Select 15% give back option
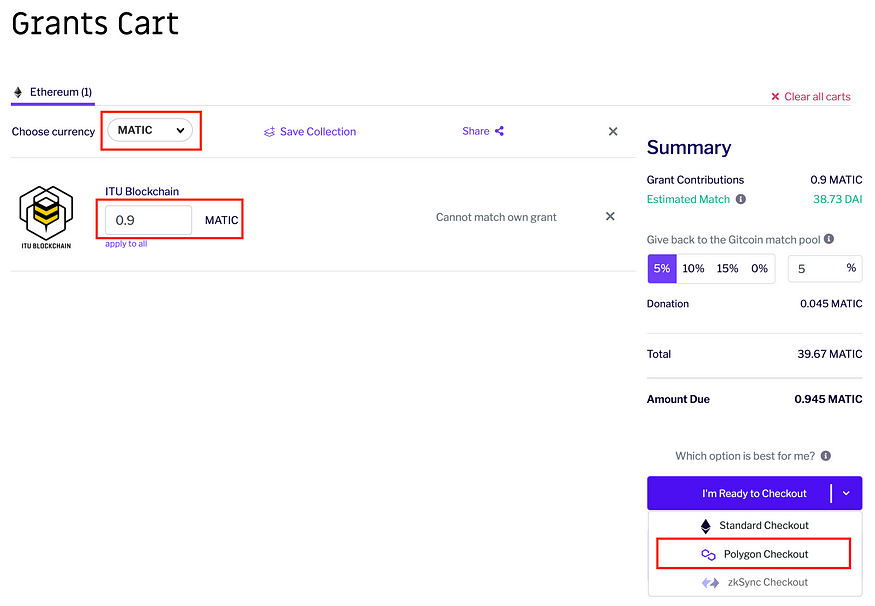Screen dimensions: 875x606 point(727,268)
